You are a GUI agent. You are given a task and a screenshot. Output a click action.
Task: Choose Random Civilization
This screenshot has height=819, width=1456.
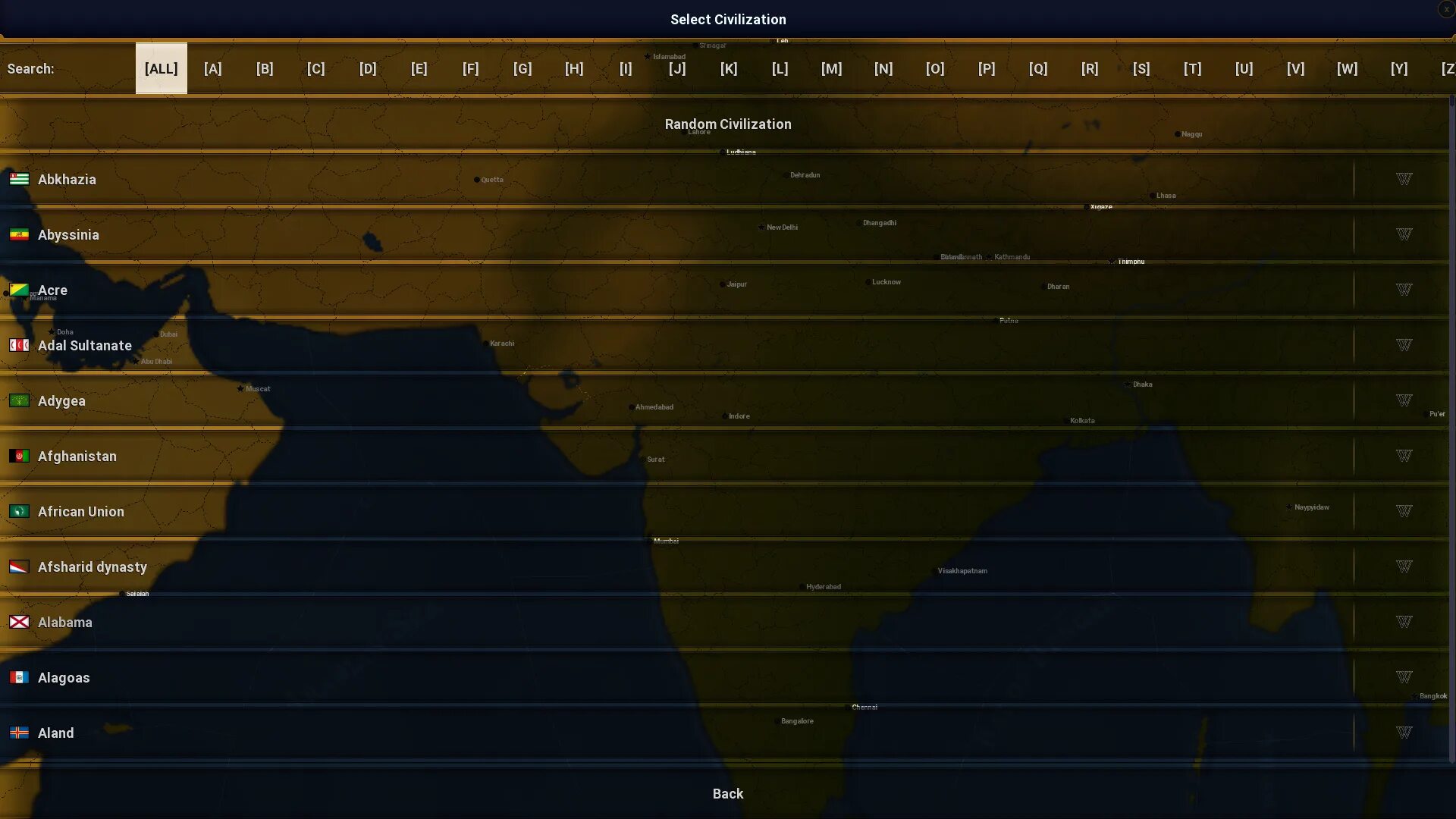click(x=727, y=124)
